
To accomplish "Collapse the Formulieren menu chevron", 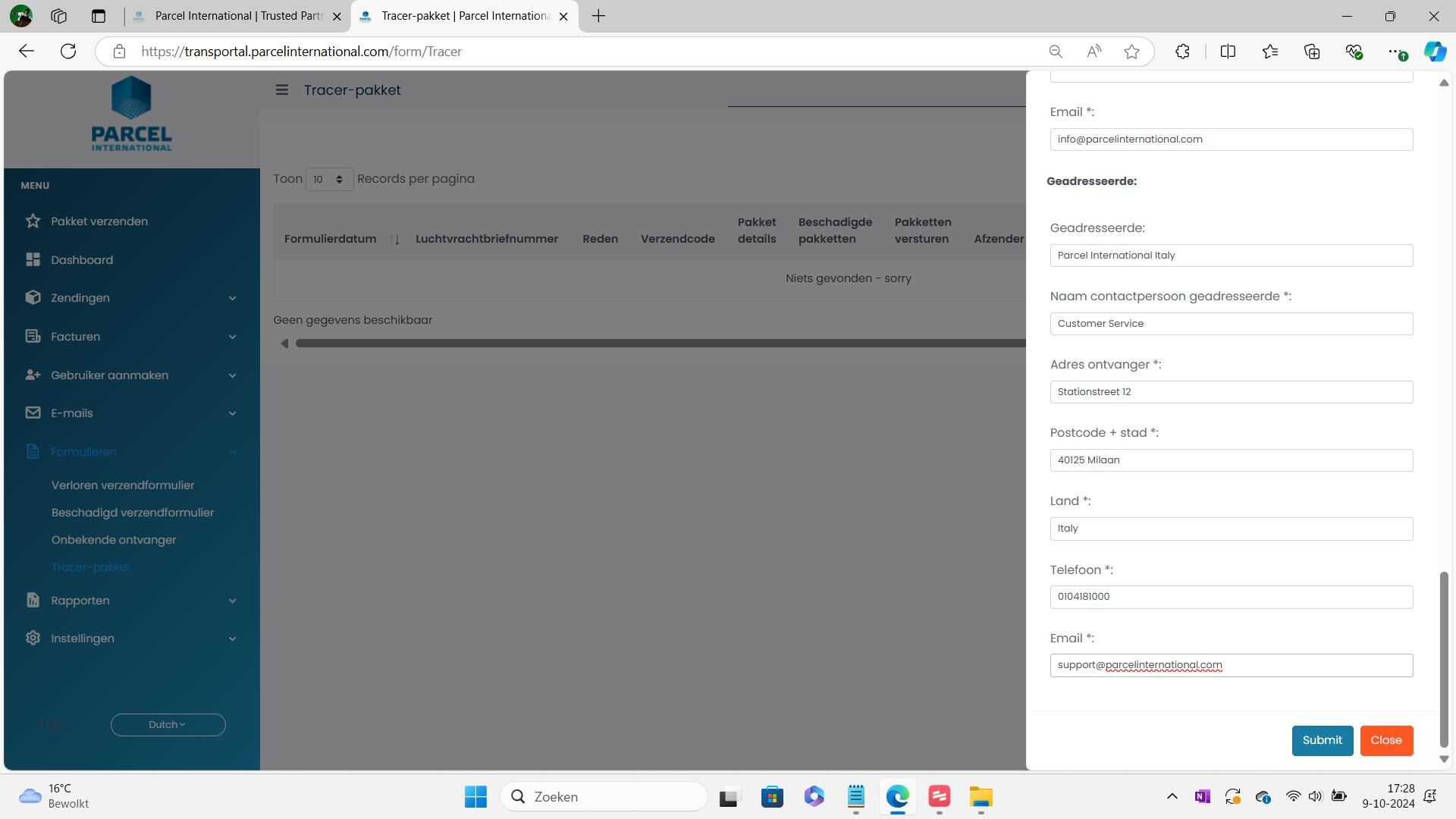I will (232, 453).
